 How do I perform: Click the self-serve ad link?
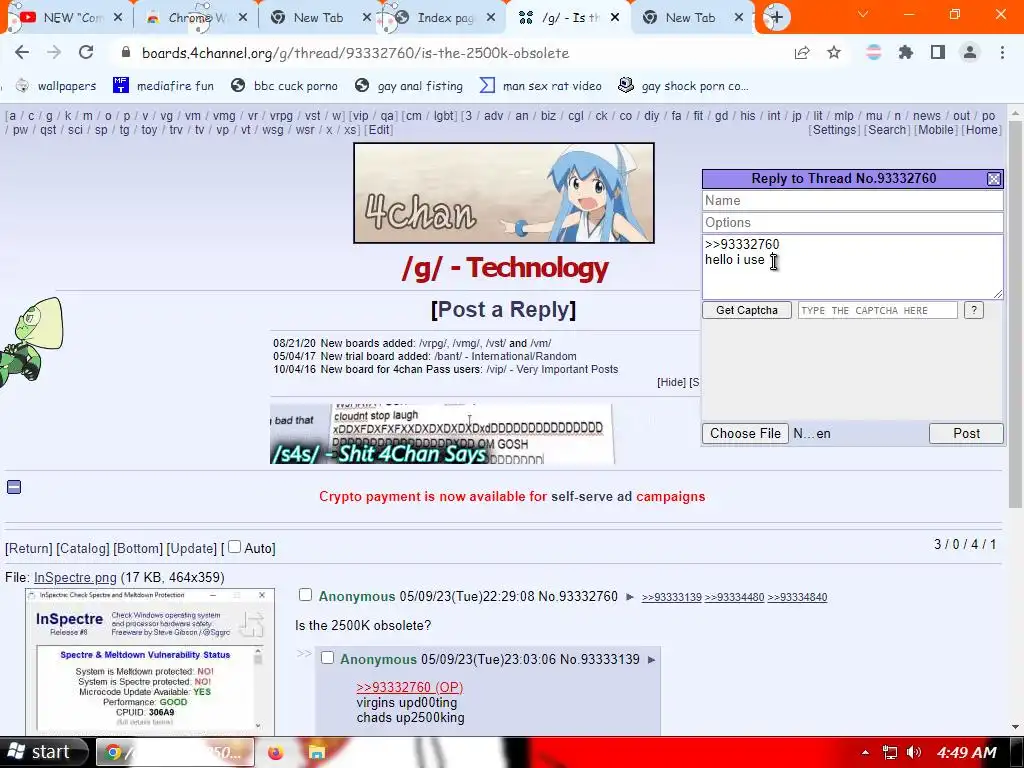click(x=591, y=497)
